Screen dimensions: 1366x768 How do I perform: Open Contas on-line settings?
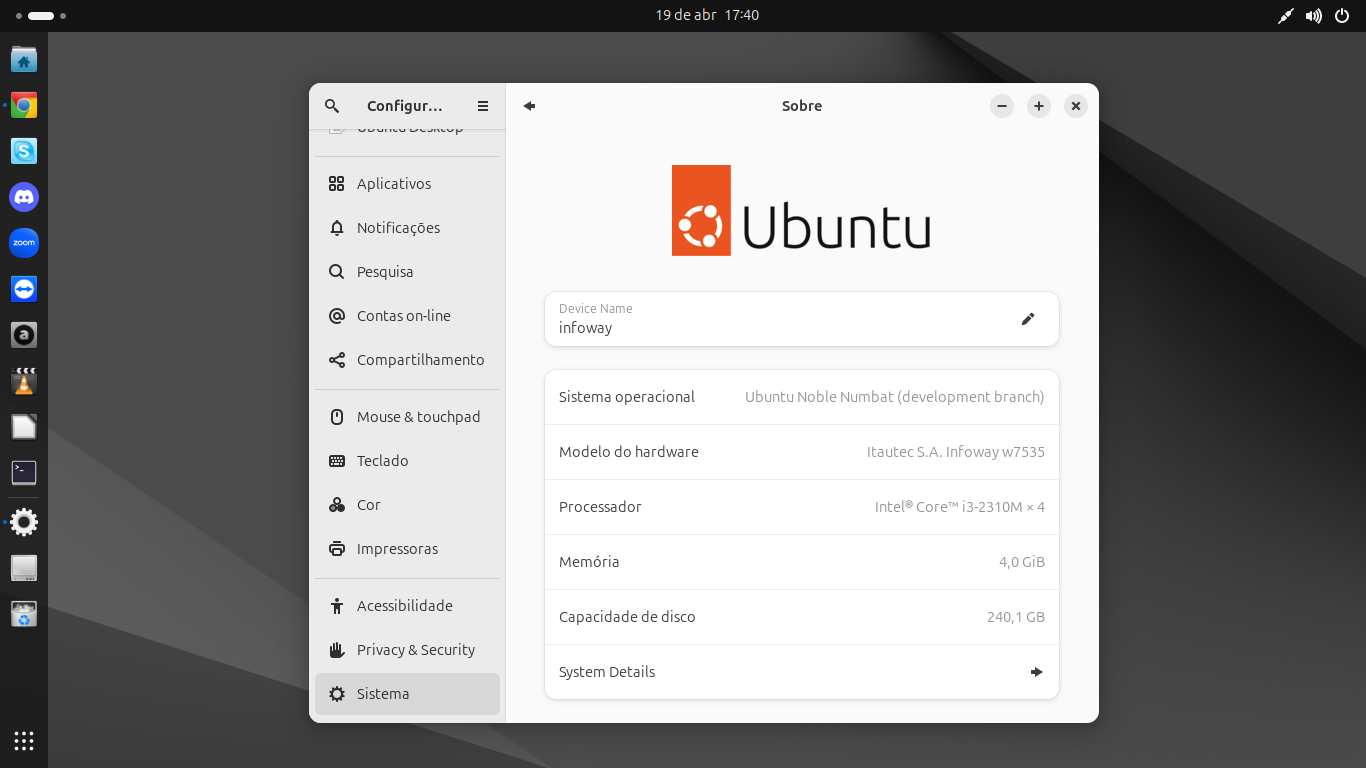[407, 316]
